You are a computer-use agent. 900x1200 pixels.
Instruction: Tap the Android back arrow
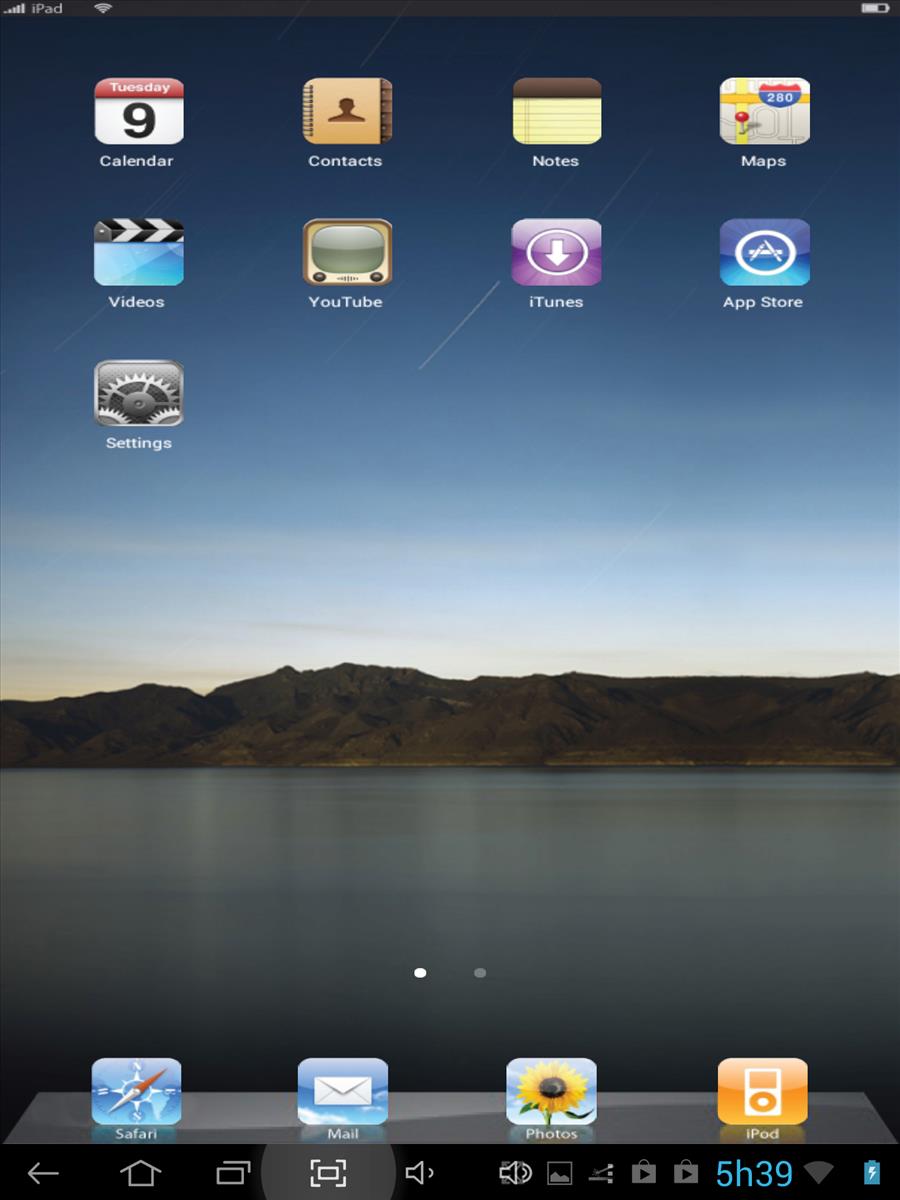coord(43,1173)
